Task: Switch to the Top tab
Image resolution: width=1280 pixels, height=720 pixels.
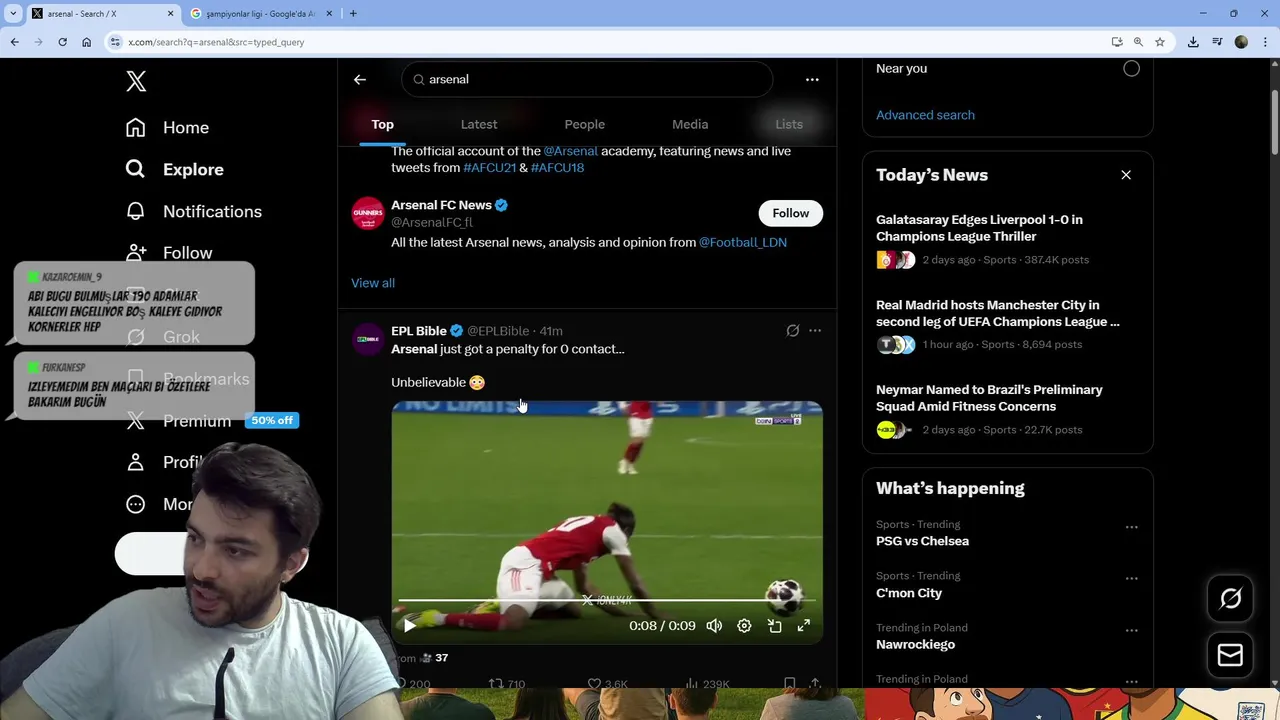Action: pyautogui.click(x=383, y=124)
